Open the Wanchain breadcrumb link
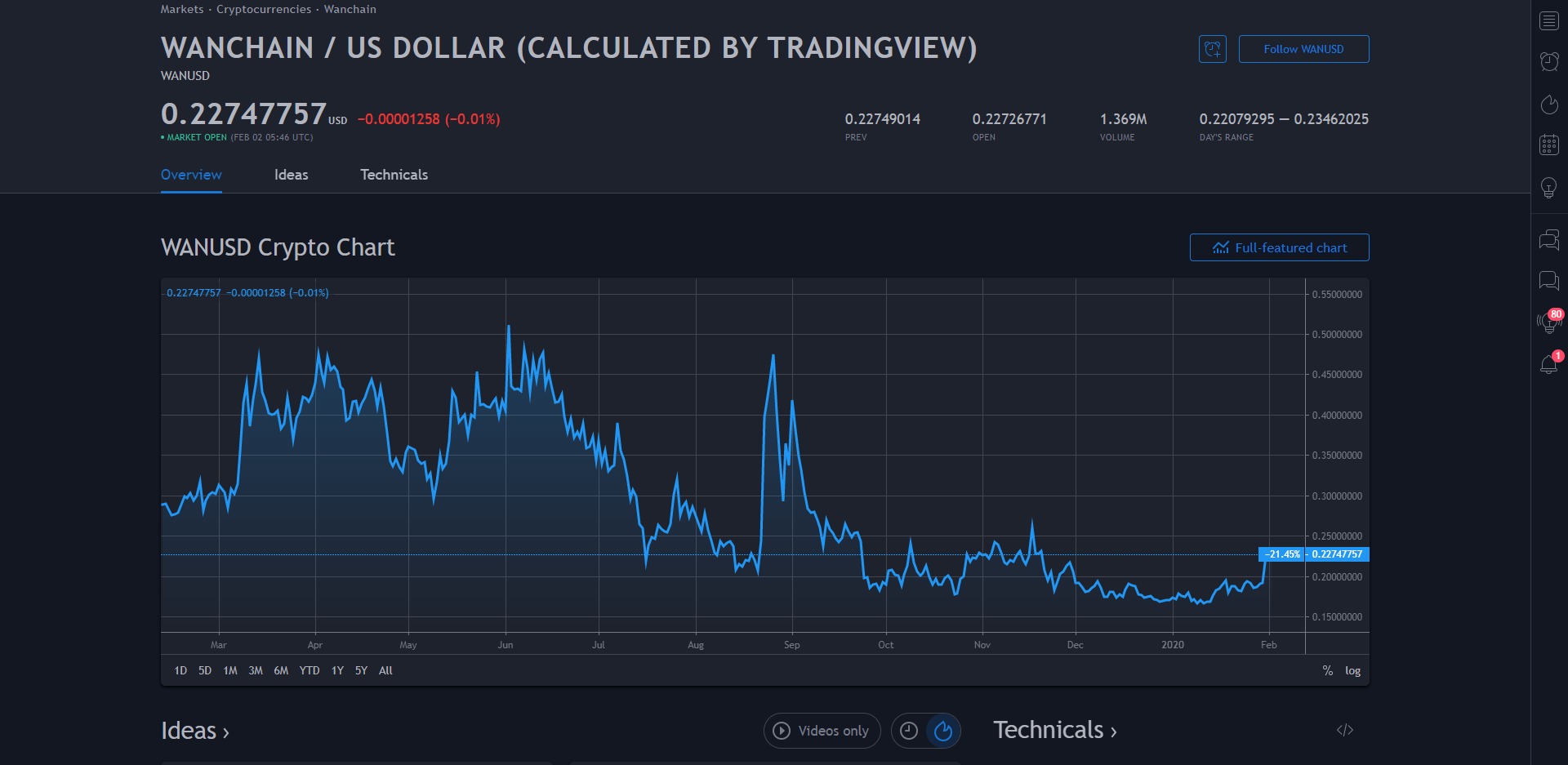Image resolution: width=1568 pixels, height=765 pixels. click(350, 9)
